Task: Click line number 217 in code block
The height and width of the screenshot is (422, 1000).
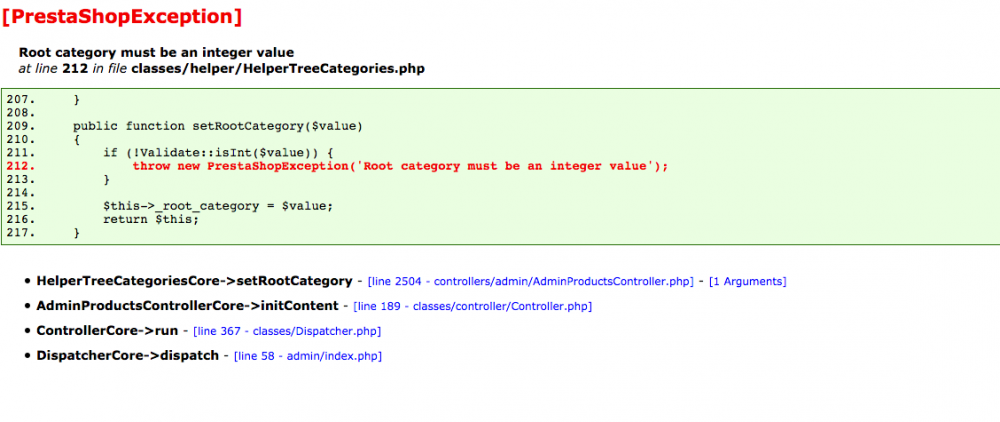Action: [x=18, y=233]
